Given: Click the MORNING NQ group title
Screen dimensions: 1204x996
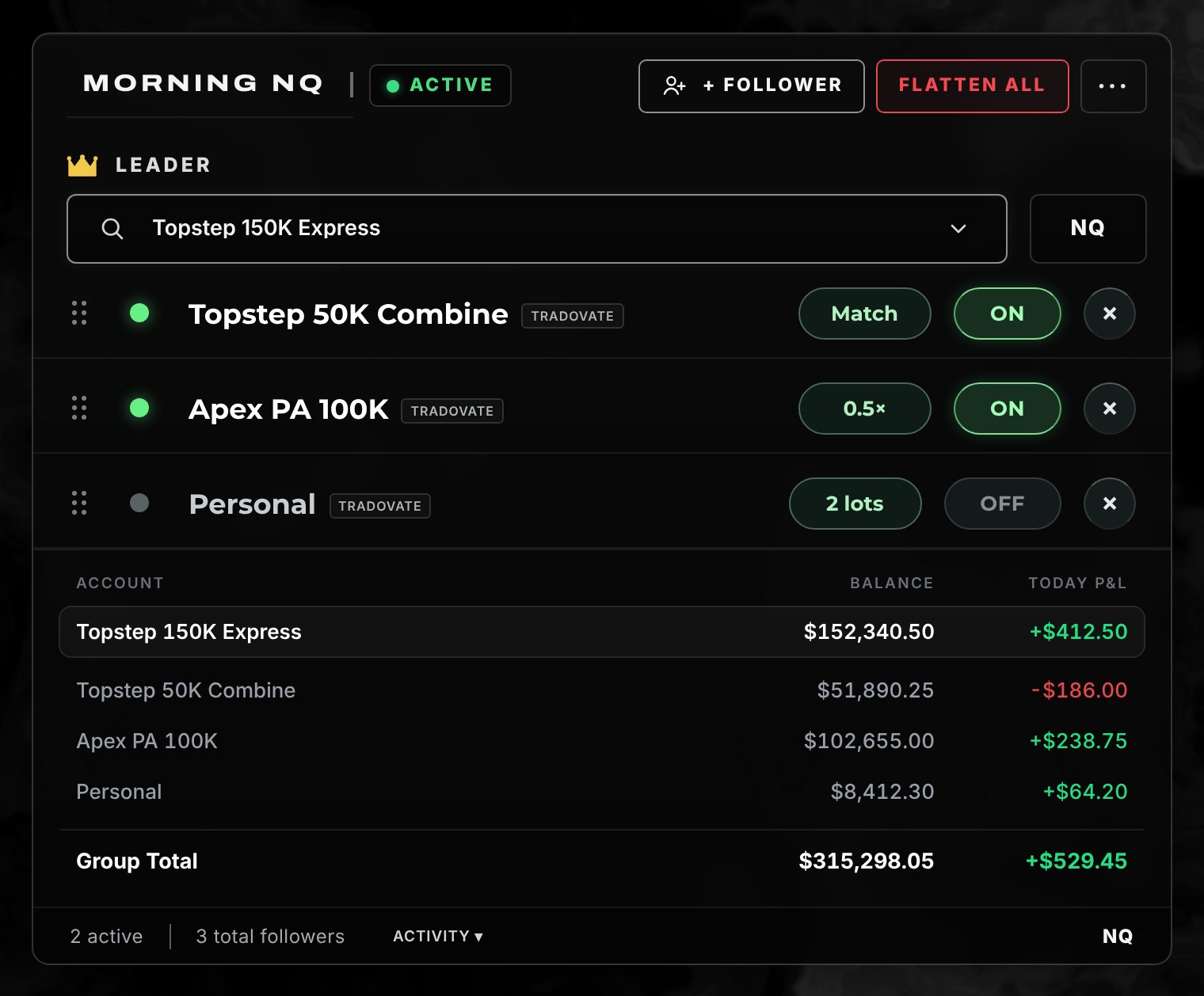Looking at the screenshot, I should (204, 83).
